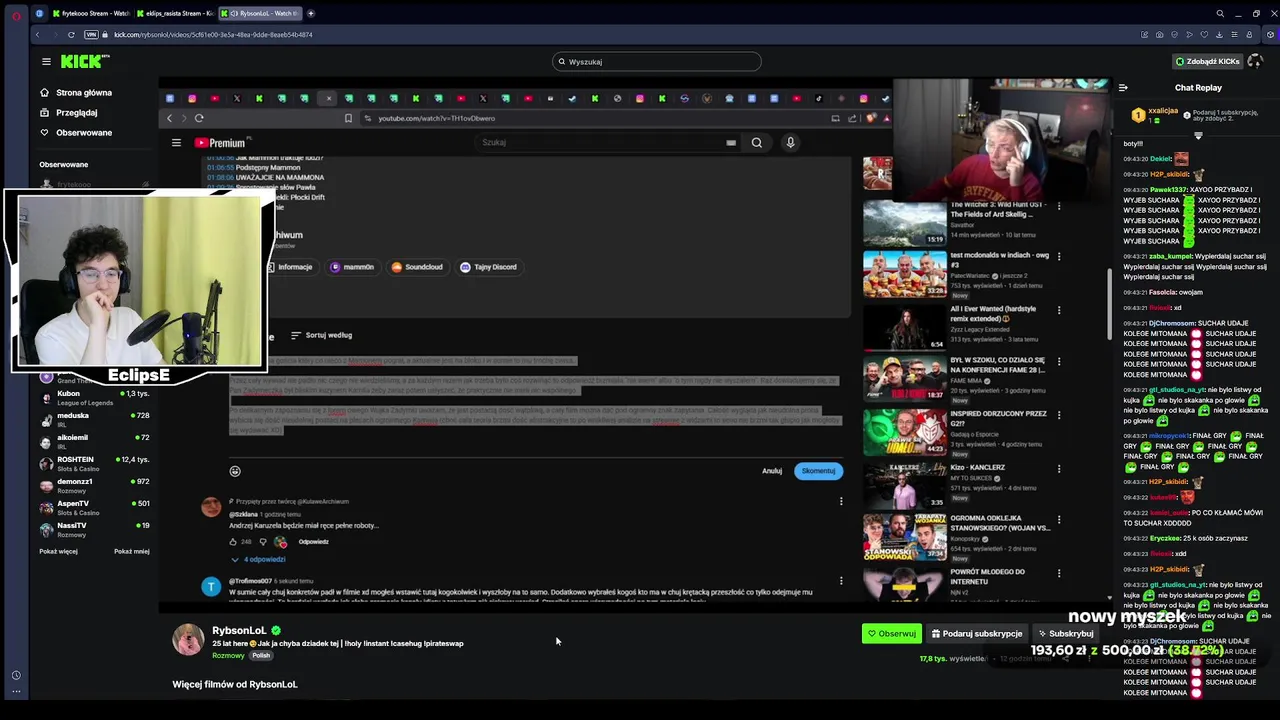The height and width of the screenshot is (720, 1280).
Task: Expand 4 odpowiedzi replies
Action: 259,559
